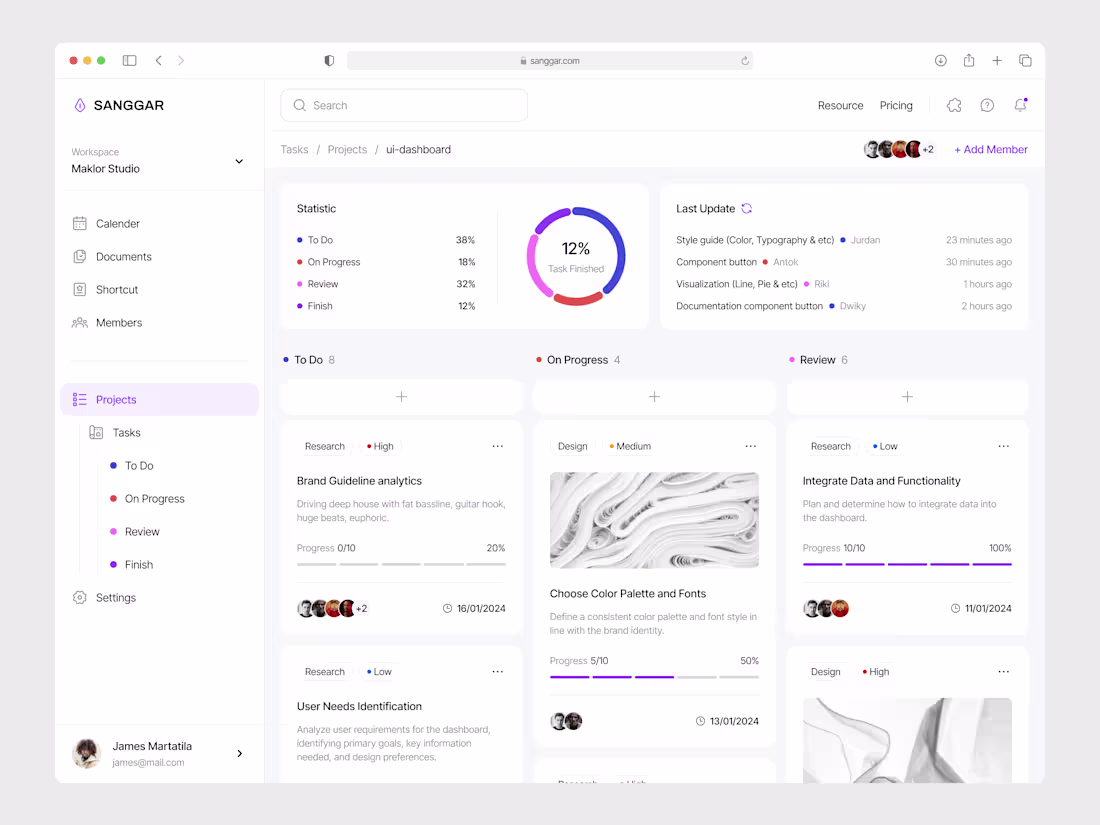
Task: Click the Medium priority tag
Action: (x=630, y=446)
